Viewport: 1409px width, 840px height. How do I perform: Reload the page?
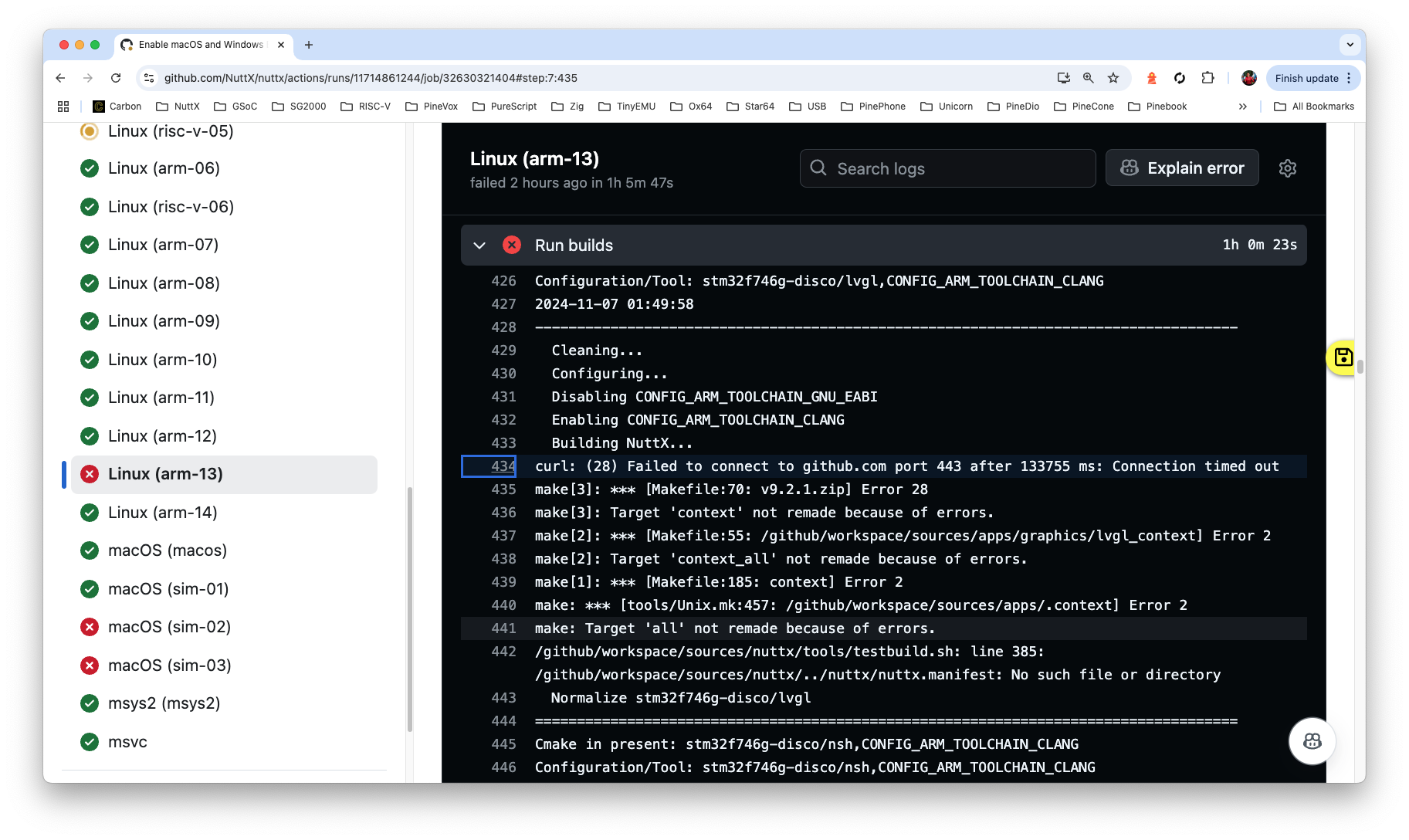[x=116, y=78]
